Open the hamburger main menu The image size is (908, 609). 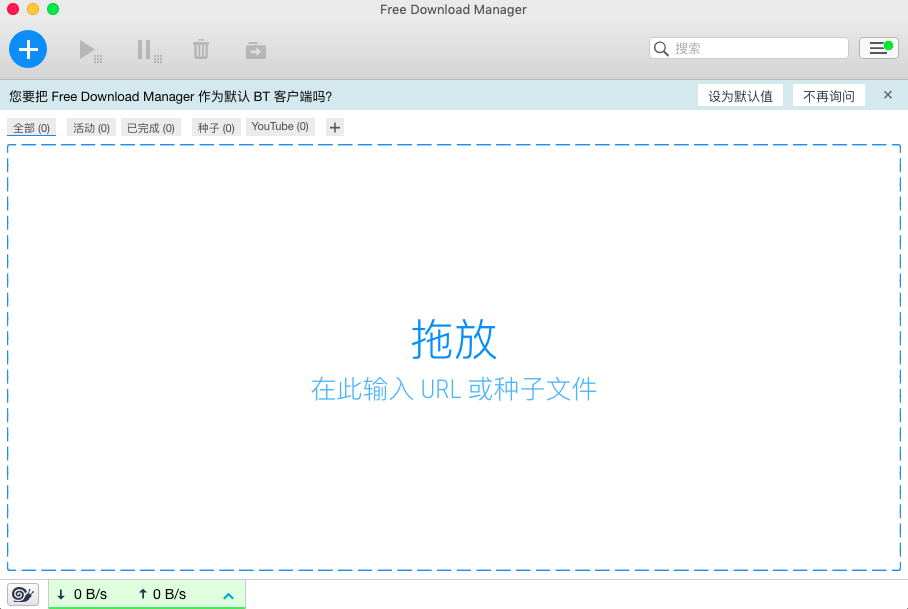click(x=878, y=48)
